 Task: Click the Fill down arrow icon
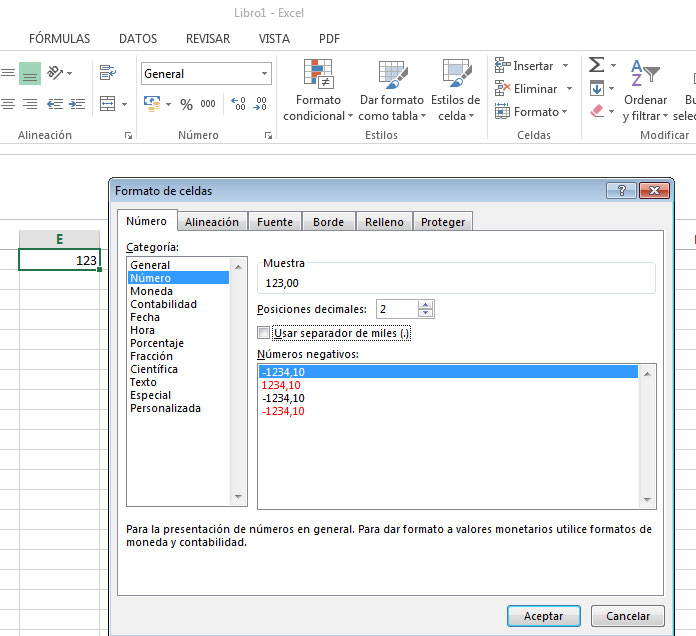click(597, 88)
